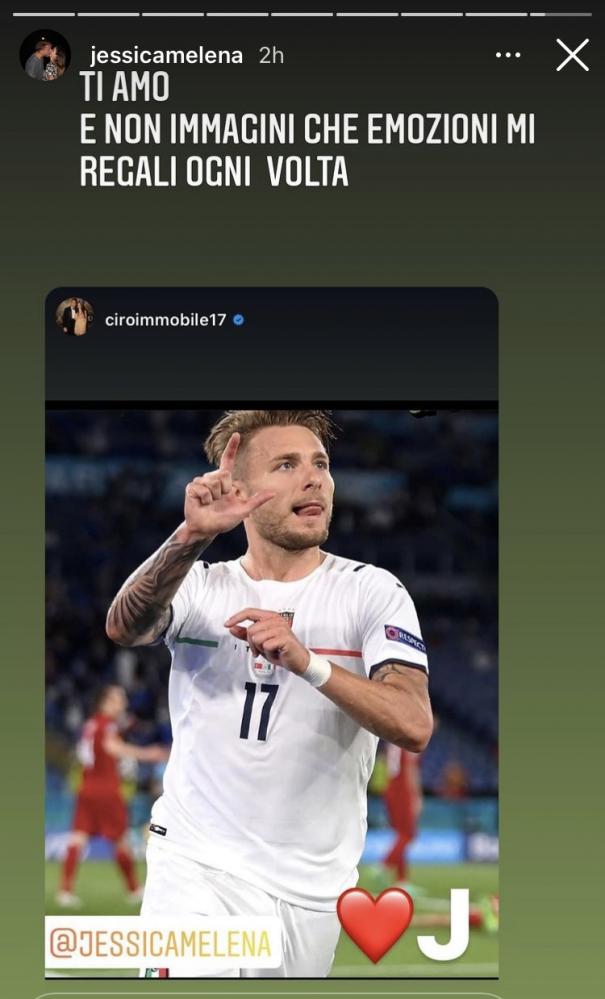
Task: Tap the white J letter sticker
Action: pyautogui.click(x=443, y=925)
